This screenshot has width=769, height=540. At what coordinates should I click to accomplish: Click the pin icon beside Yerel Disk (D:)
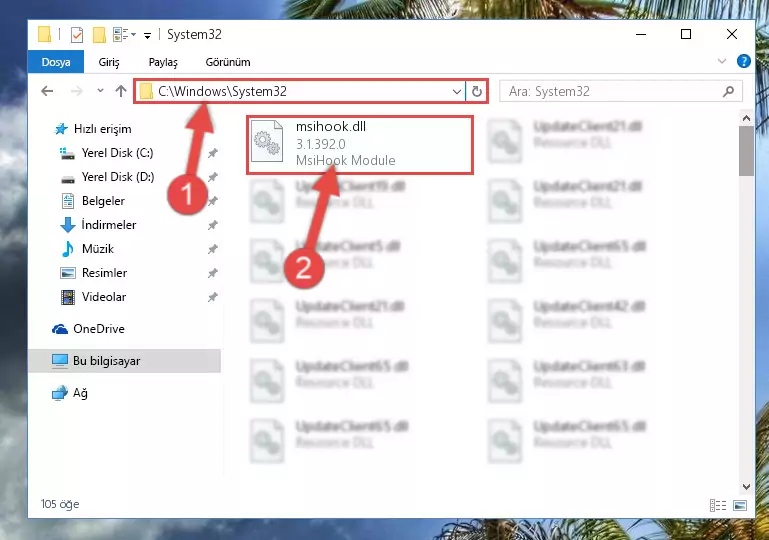coord(212,177)
